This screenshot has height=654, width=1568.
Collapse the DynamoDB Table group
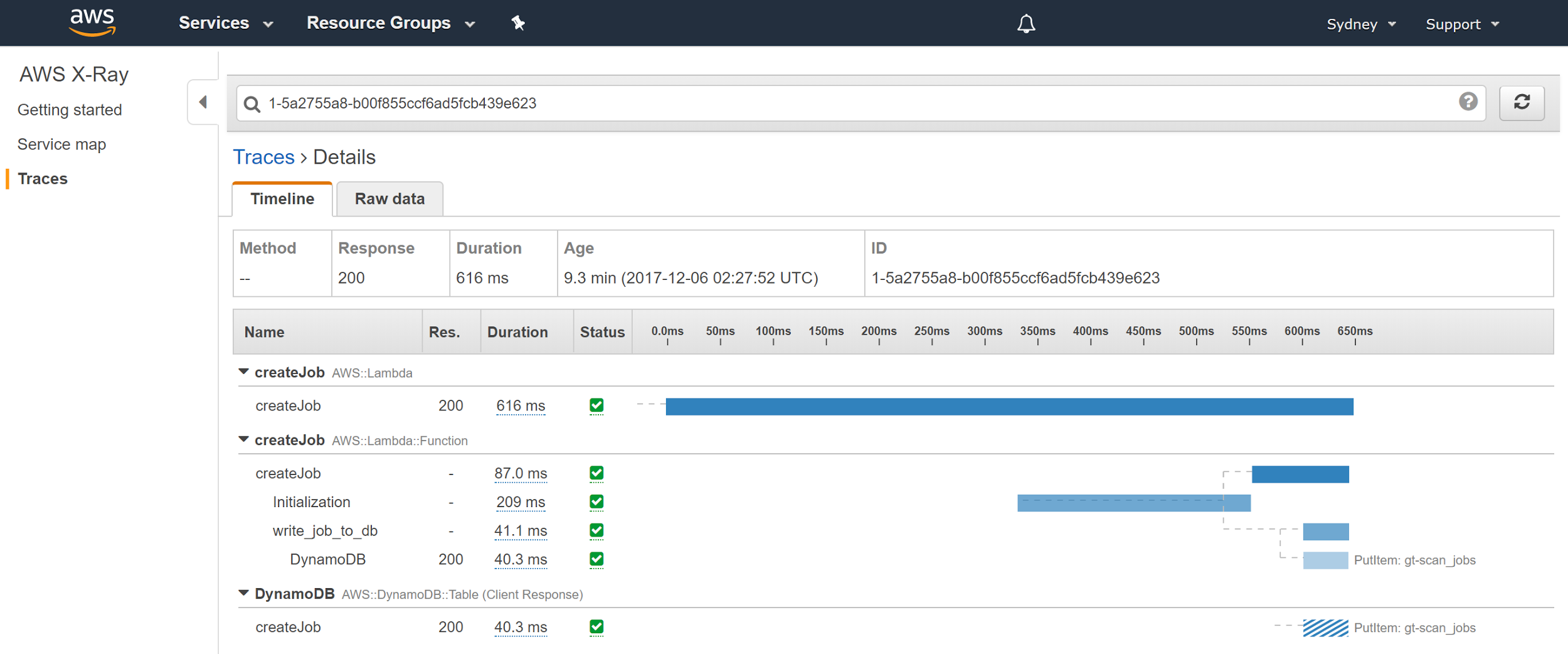coord(244,594)
